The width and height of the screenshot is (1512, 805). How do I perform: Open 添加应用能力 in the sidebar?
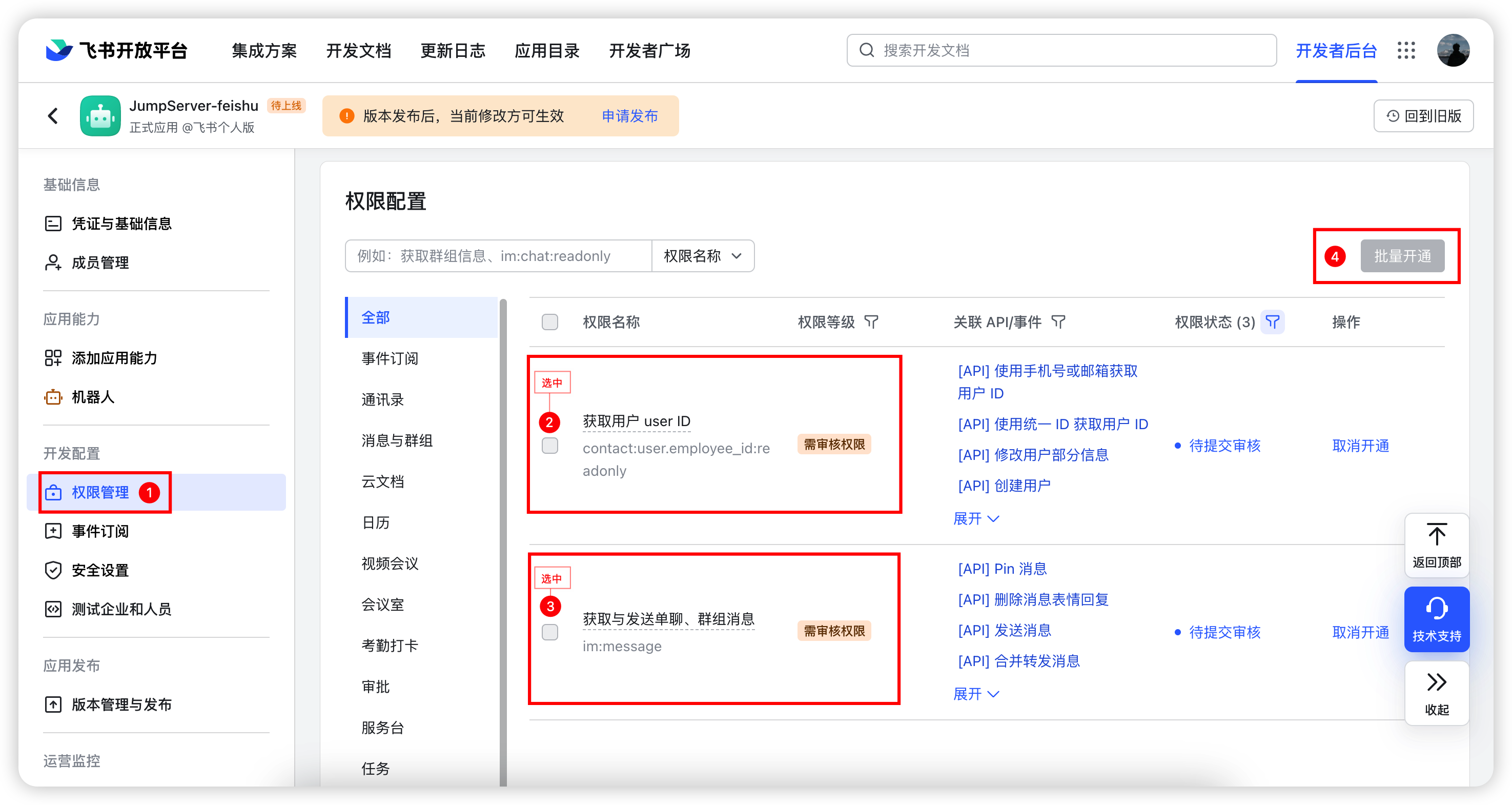101,358
